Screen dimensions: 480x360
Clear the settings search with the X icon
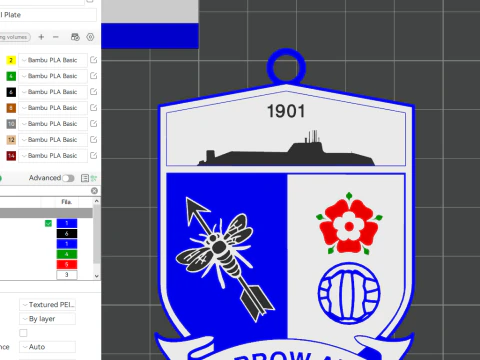click(94, 191)
